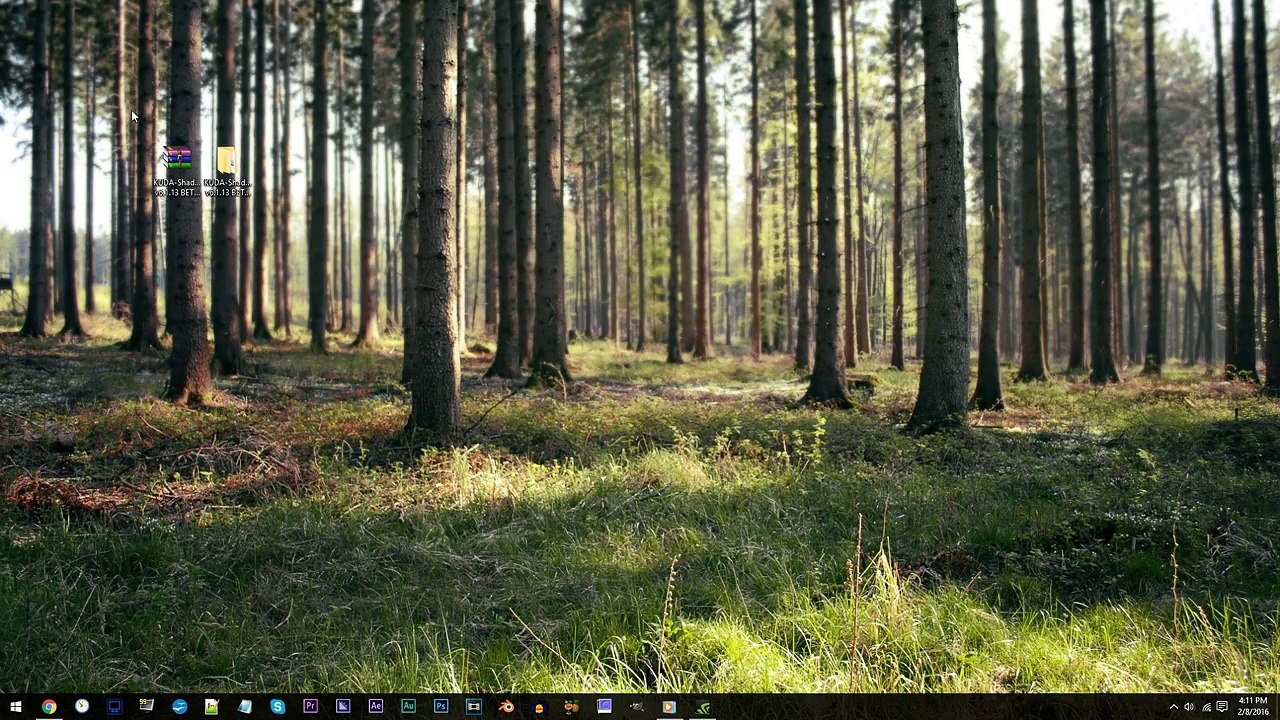Select the KUDA-Shaders folder on desktop
1280x720 pixels.
[227, 171]
